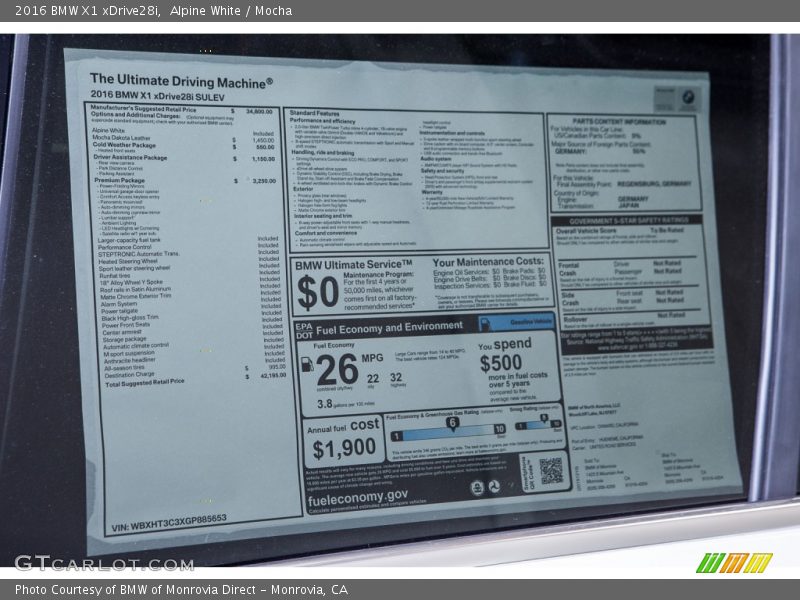Click the Smog Rating scale bar
This screenshot has width=800, height=600.
(539, 424)
